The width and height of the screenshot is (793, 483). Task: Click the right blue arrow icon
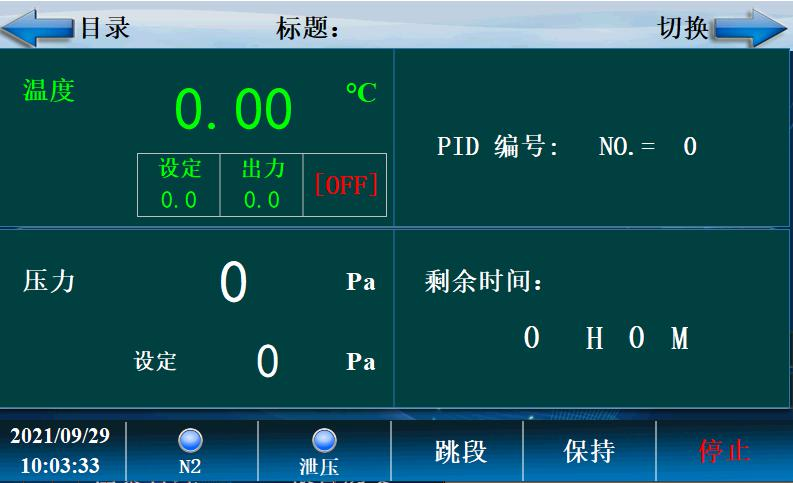[x=752, y=28]
